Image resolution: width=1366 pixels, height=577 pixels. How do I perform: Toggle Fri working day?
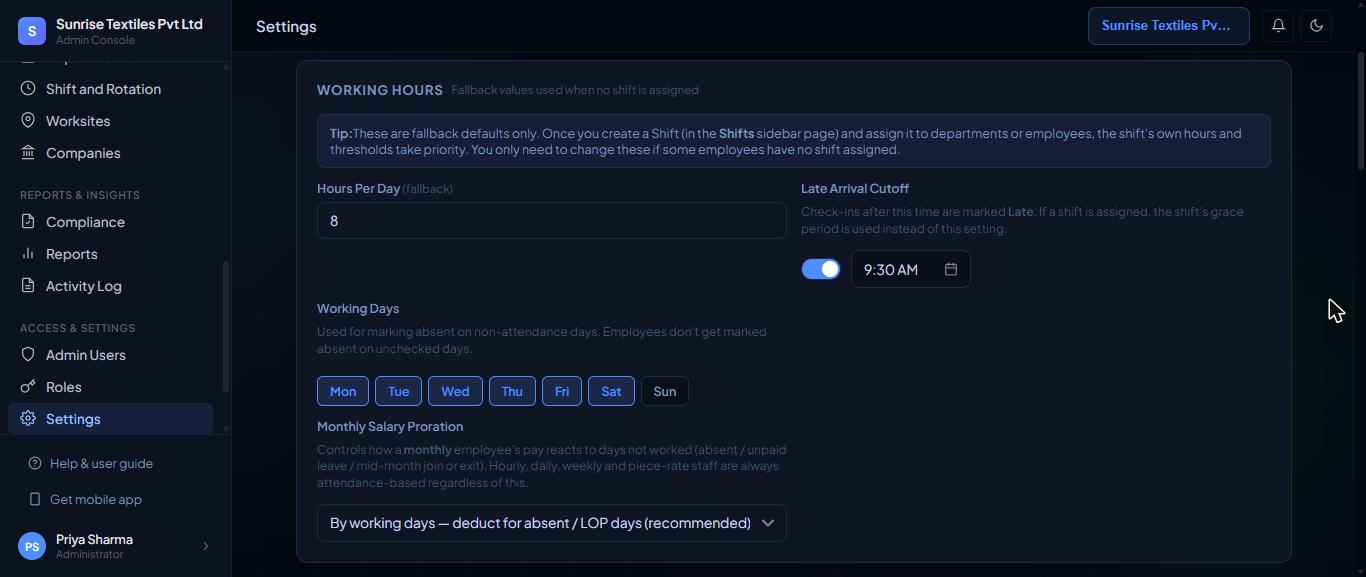click(x=562, y=391)
